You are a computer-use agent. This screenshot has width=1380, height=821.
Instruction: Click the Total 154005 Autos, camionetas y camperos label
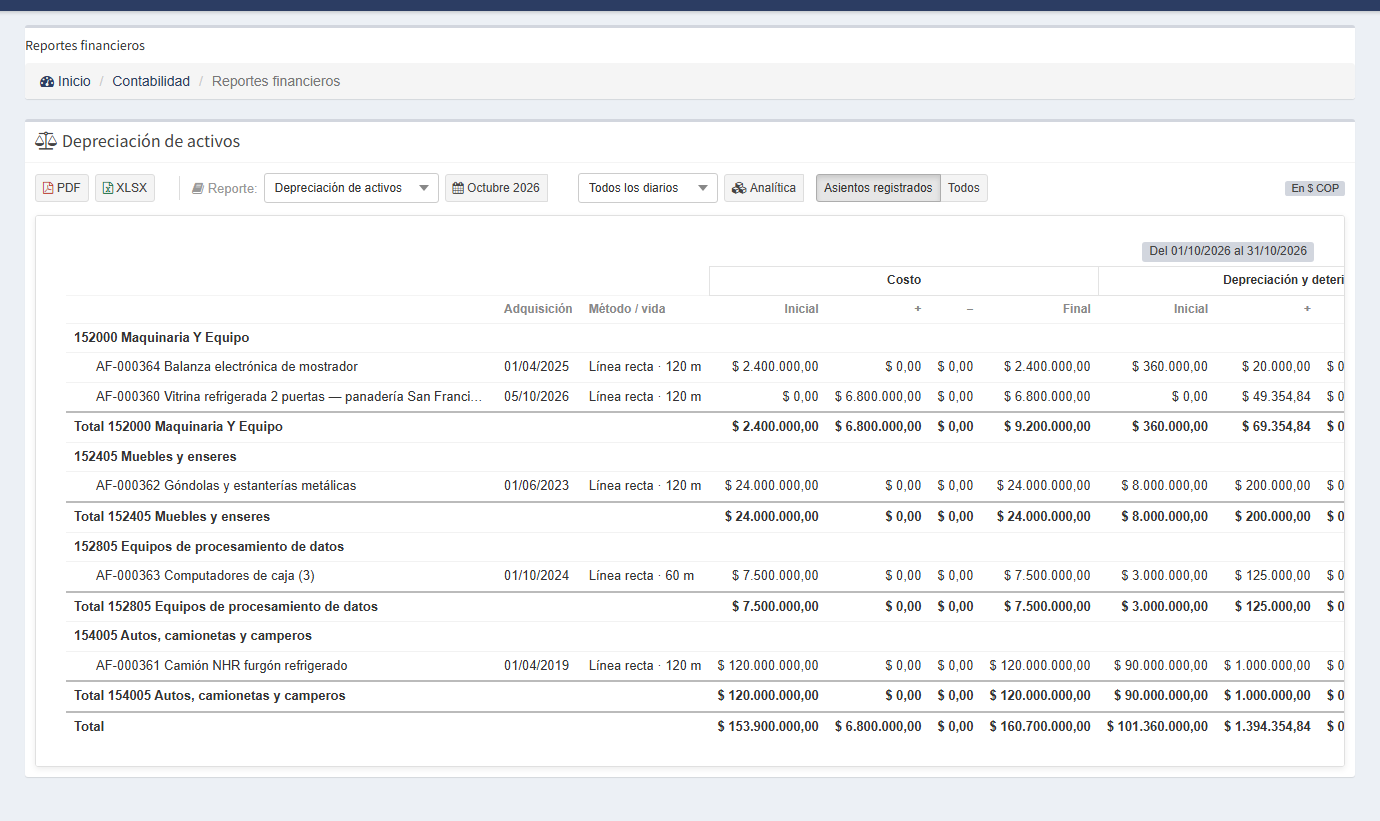click(x=210, y=696)
